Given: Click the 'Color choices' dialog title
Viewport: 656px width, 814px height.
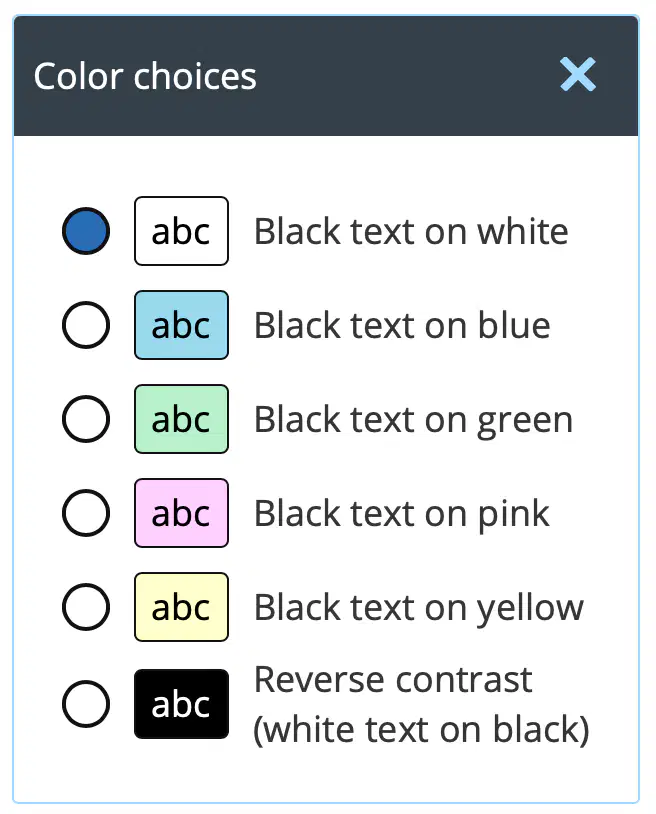Looking at the screenshot, I should coord(145,76).
